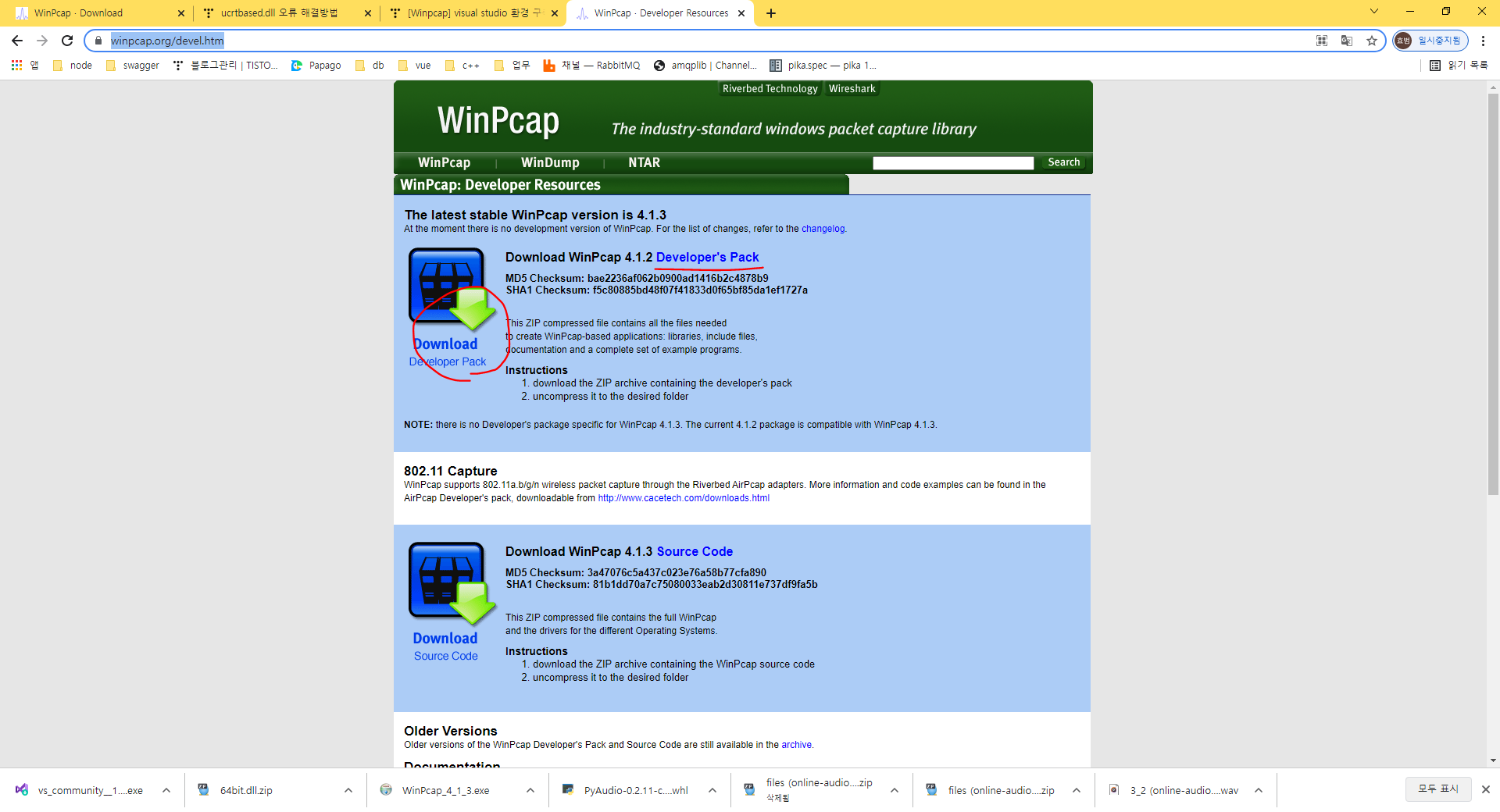
Task: Click the Developer Pack download box icon
Action: tap(452, 289)
